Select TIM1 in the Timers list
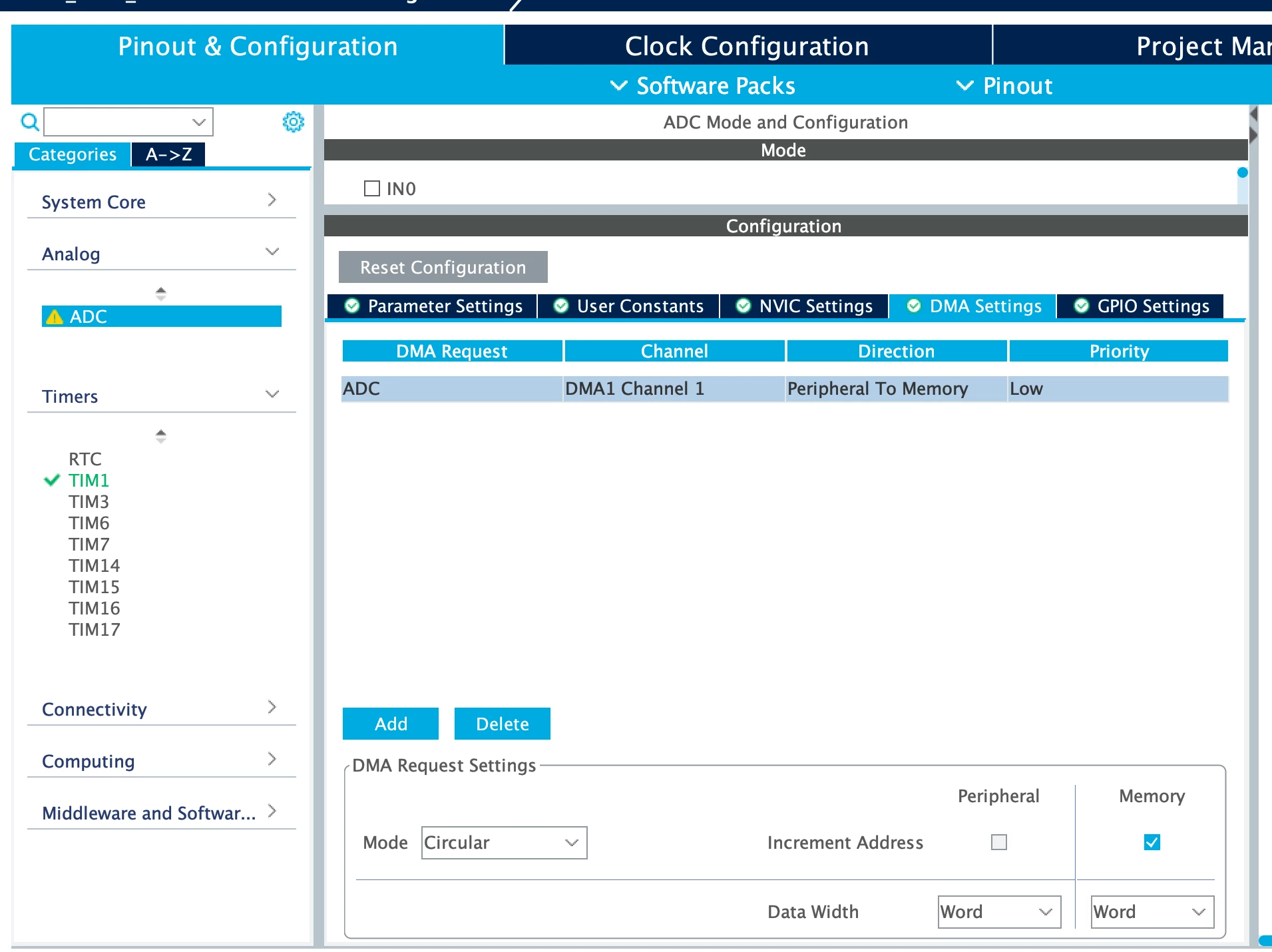 [89, 480]
